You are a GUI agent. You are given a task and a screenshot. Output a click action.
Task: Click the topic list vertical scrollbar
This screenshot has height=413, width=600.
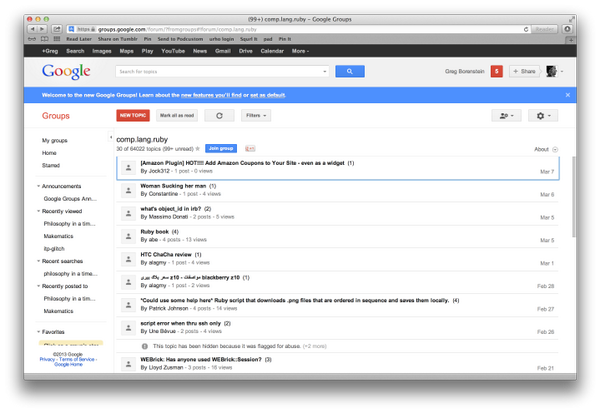574,197
